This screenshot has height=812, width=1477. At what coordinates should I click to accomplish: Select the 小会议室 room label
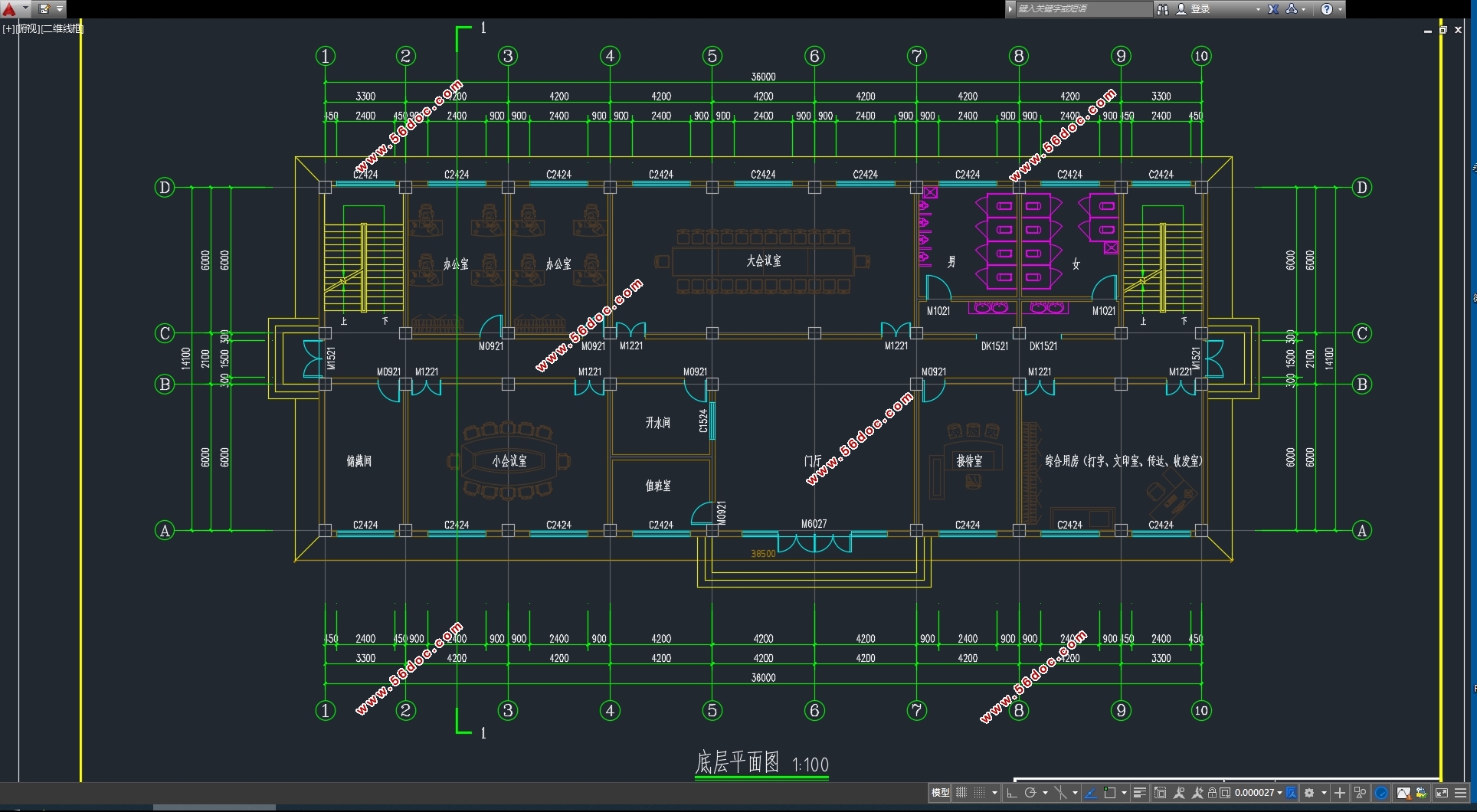point(509,460)
